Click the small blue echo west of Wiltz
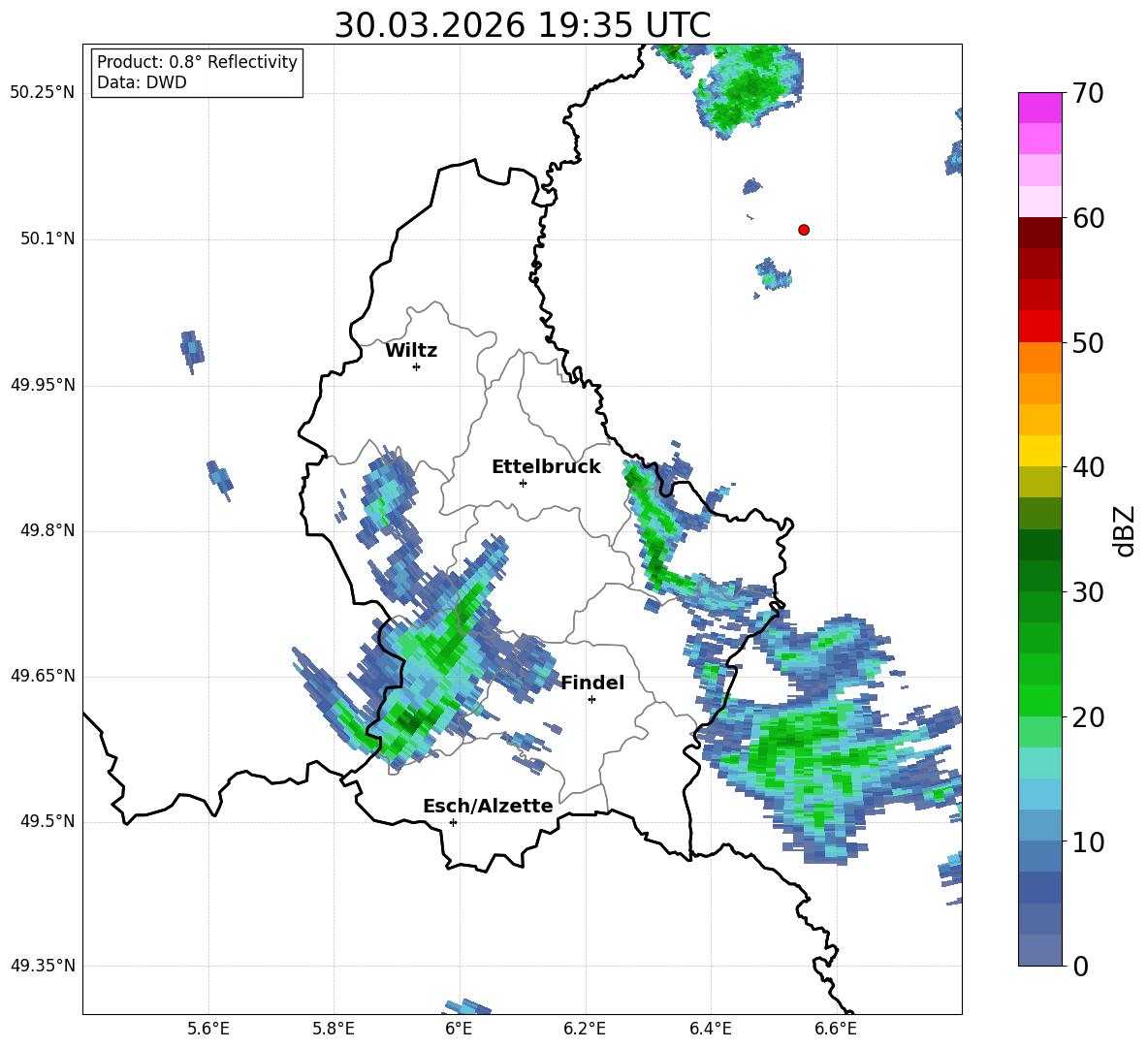Image resolution: width=1148 pixels, height=1048 pixels. [192, 351]
